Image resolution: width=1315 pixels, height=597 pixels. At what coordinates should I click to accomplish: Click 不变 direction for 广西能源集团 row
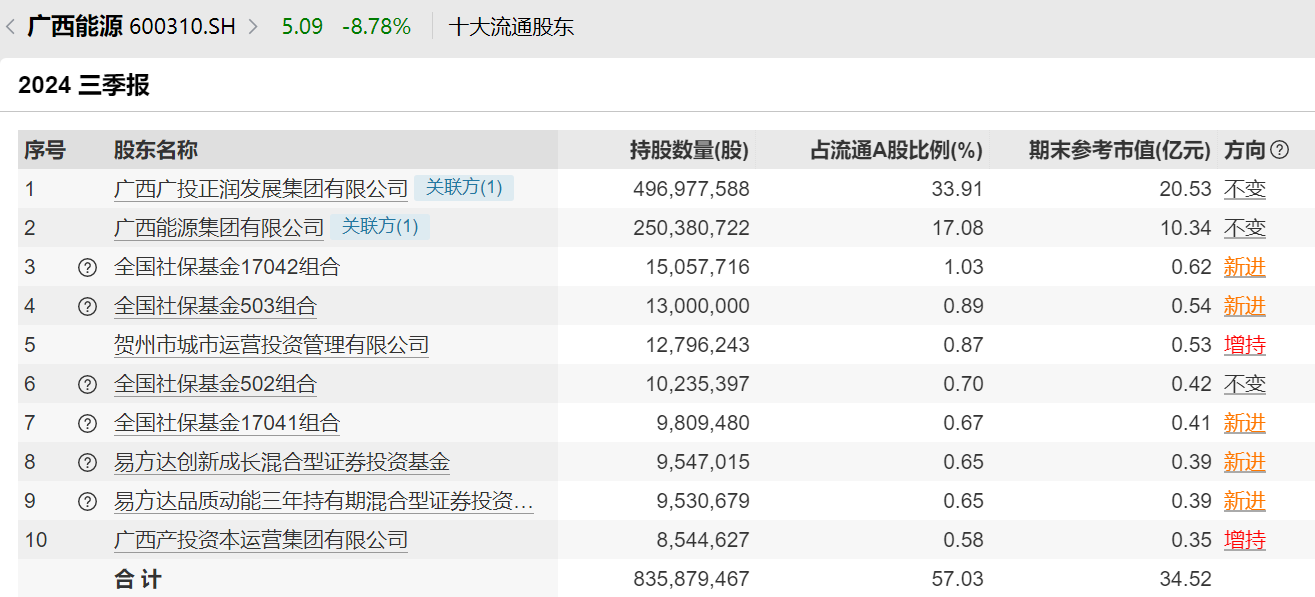tap(1245, 228)
